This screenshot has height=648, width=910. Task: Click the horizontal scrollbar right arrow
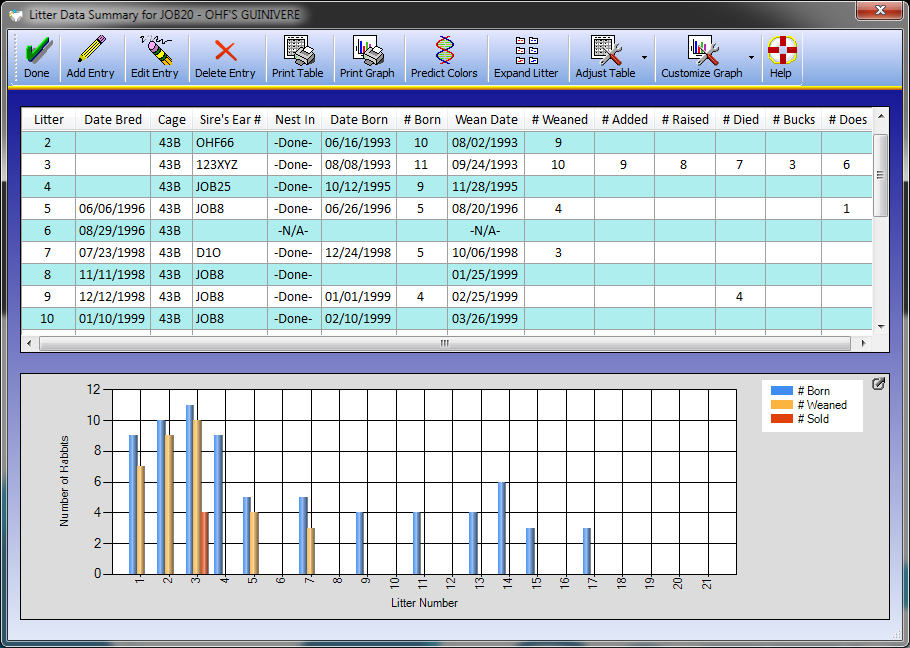(x=862, y=343)
